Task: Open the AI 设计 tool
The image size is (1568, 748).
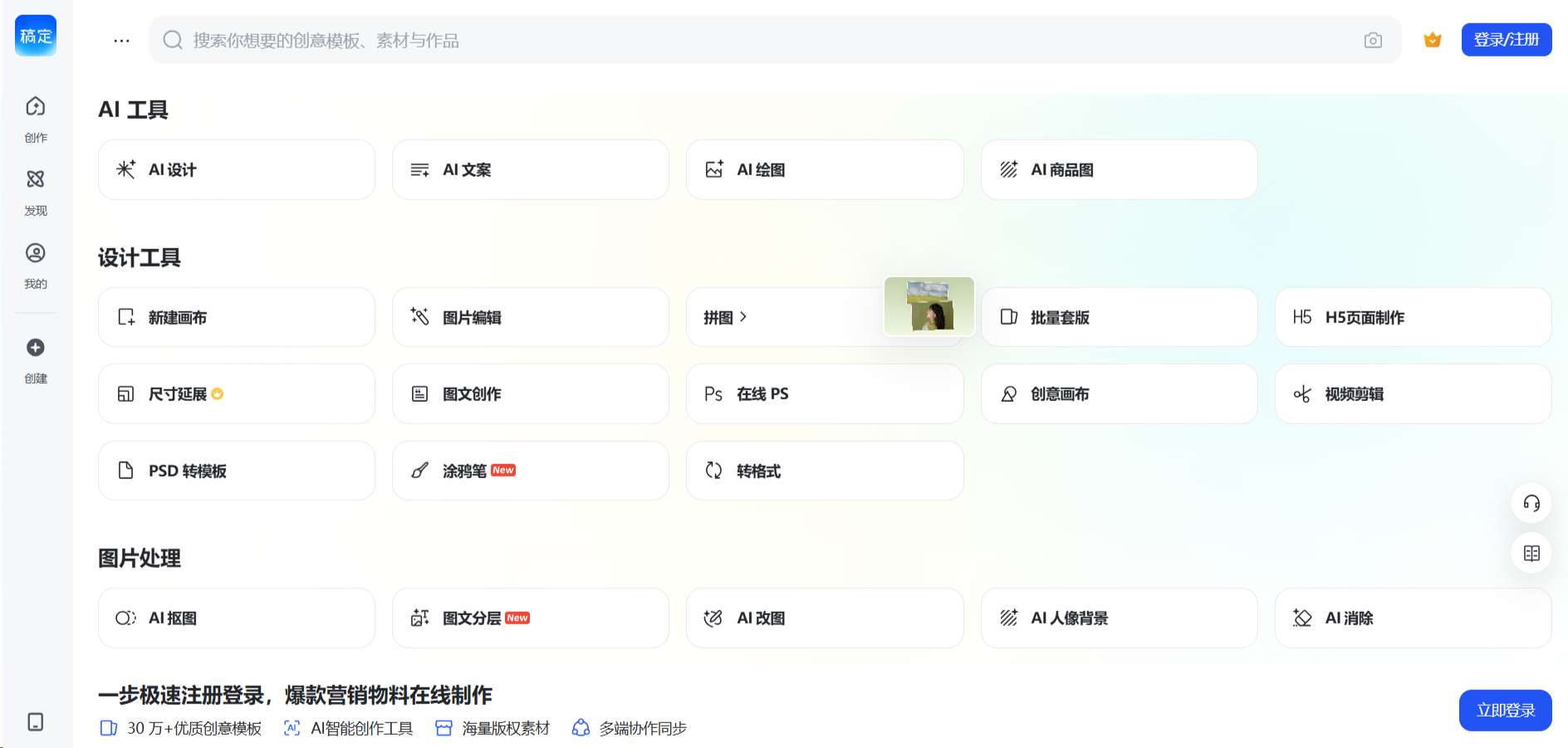Action: coord(236,169)
